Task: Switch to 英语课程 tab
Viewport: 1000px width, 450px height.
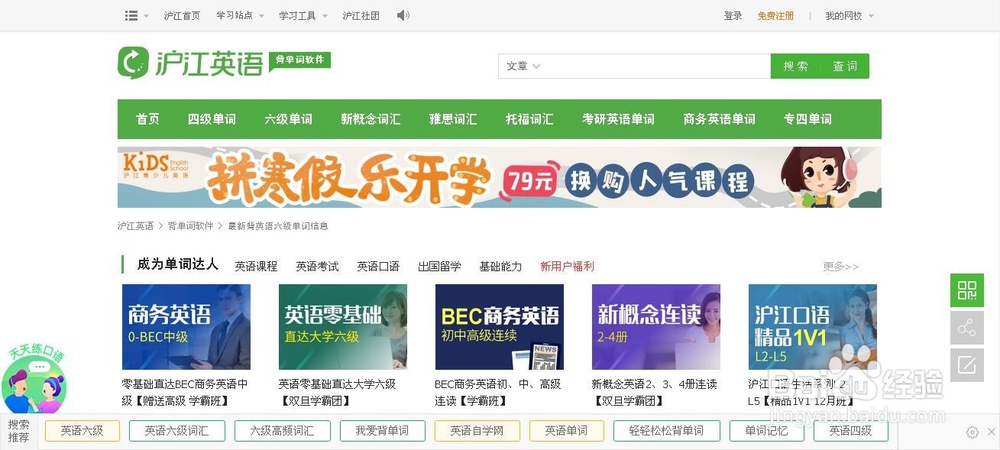Action: click(x=256, y=266)
